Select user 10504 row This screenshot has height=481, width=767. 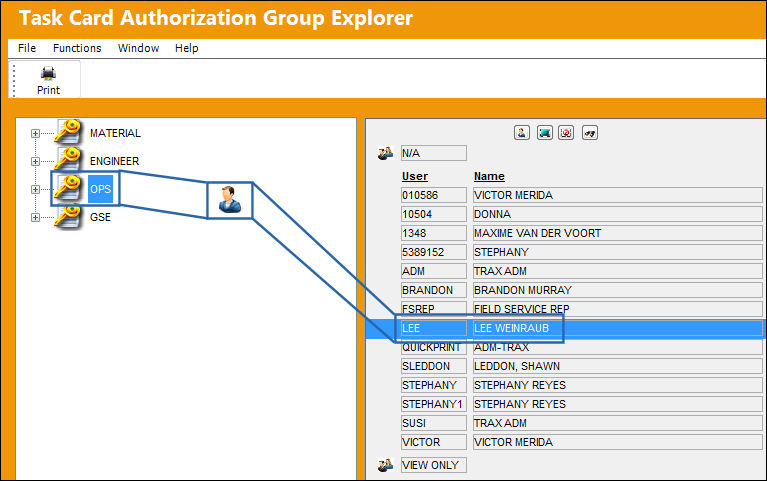(x=433, y=214)
